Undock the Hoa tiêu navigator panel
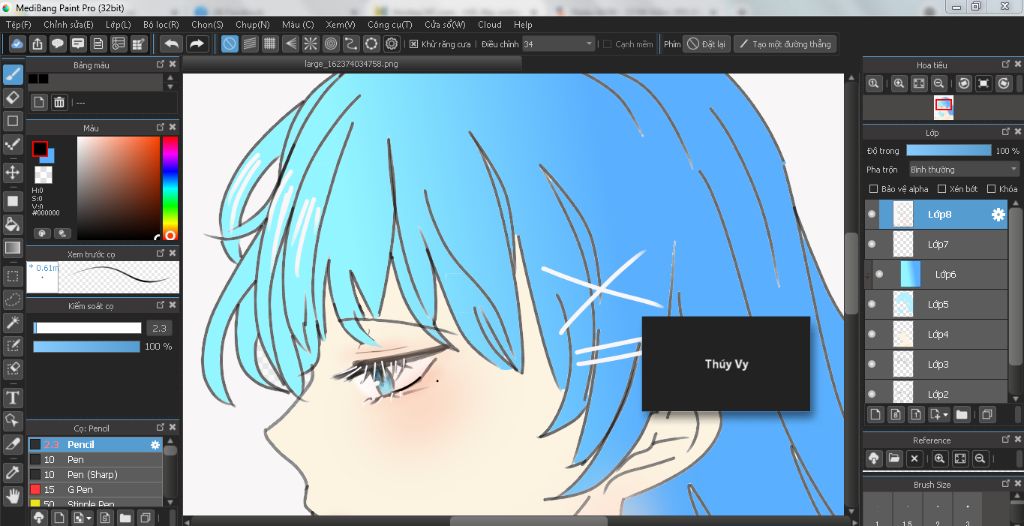Screen dimensions: 1024x526 click(x=1006, y=65)
